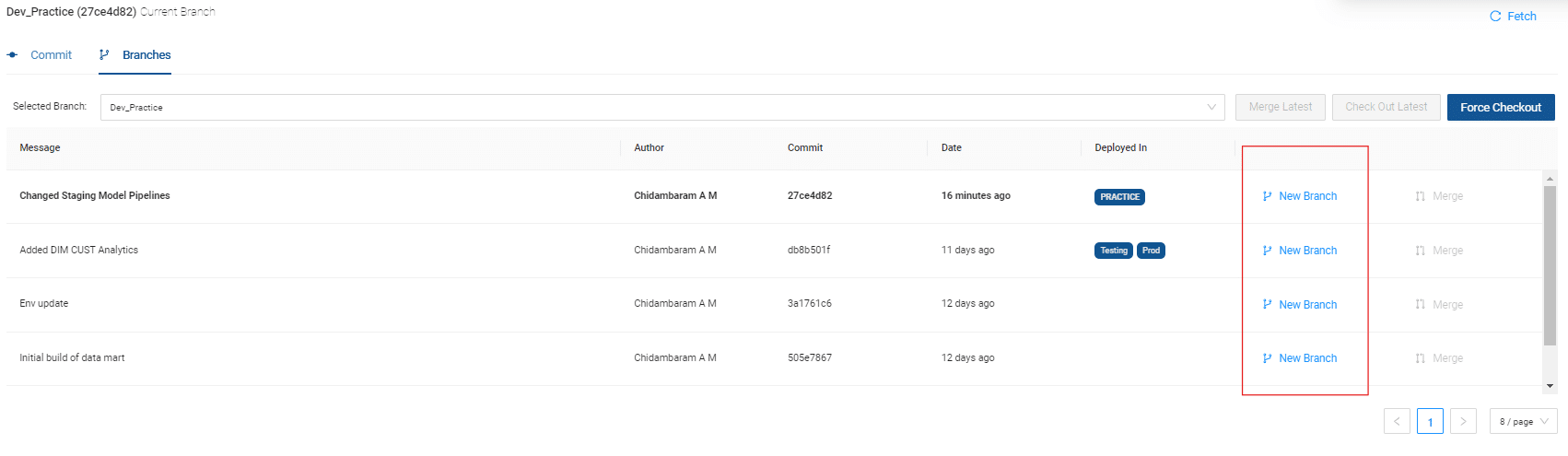The width and height of the screenshot is (1568, 456).
Task: Click the Fetch refresh icon
Action: click(x=1495, y=17)
